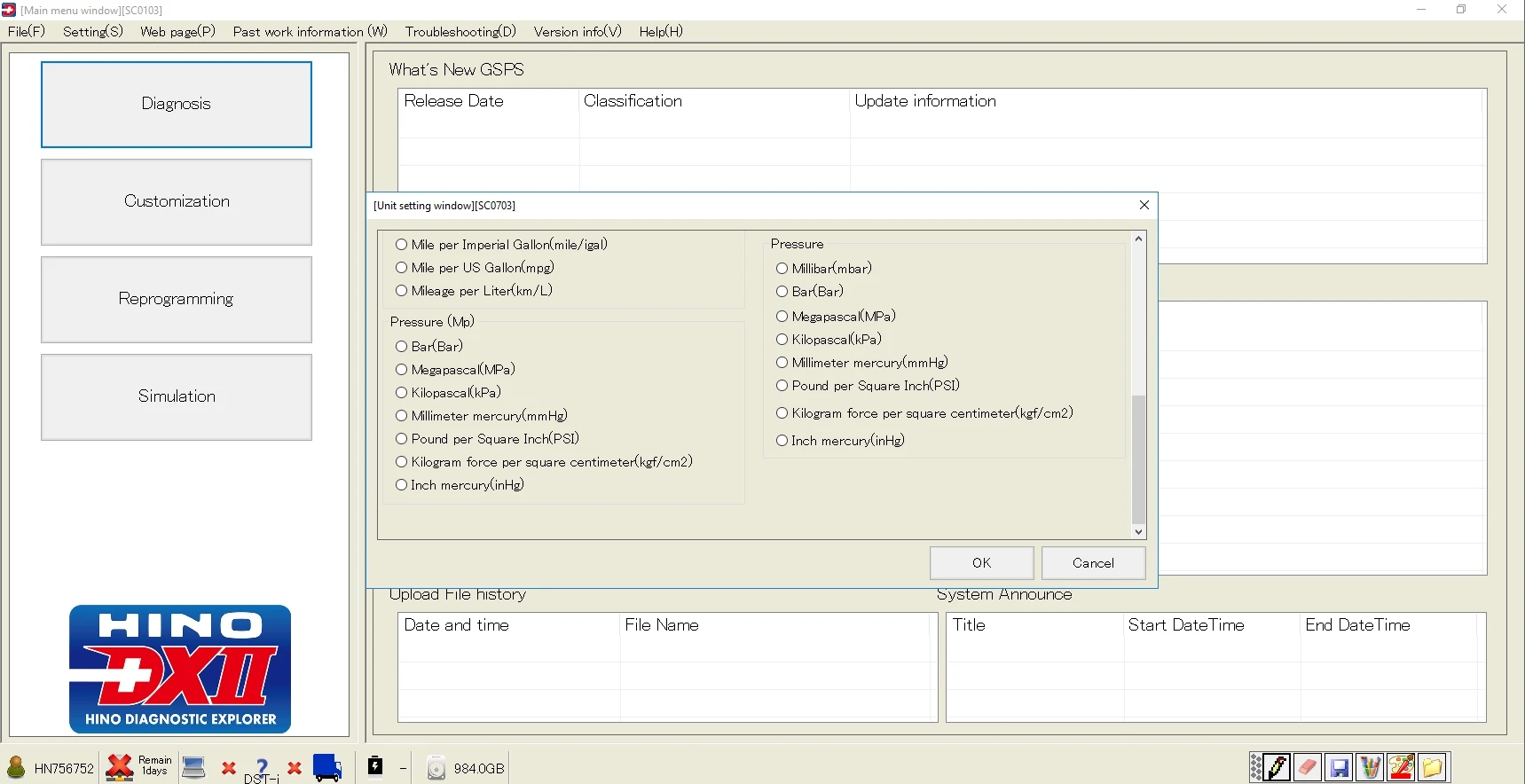Open the Past work information (W) menu
This screenshot has width=1525, height=784.
click(x=311, y=32)
